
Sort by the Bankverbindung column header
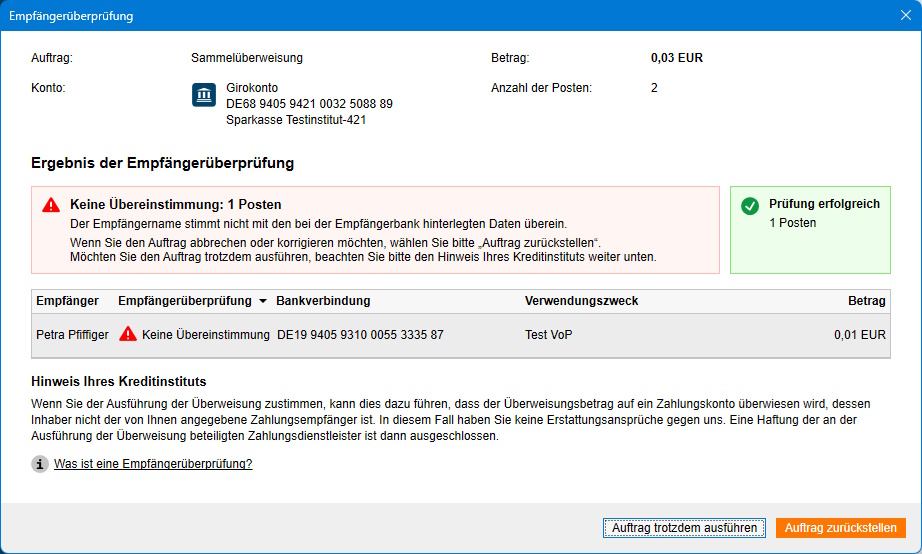click(323, 301)
